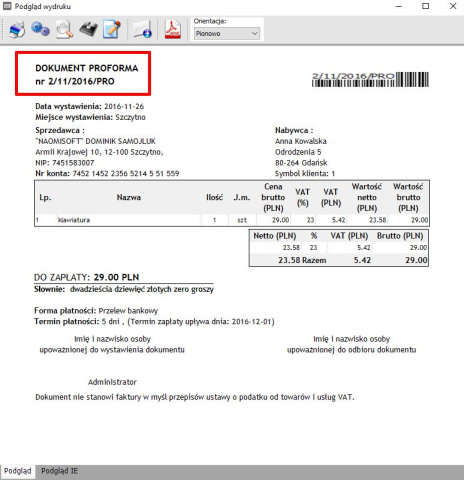Click the heading DOKUMENT PROFORMA
Viewport: 464px width, 480px height.
click(x=87, y=68)
